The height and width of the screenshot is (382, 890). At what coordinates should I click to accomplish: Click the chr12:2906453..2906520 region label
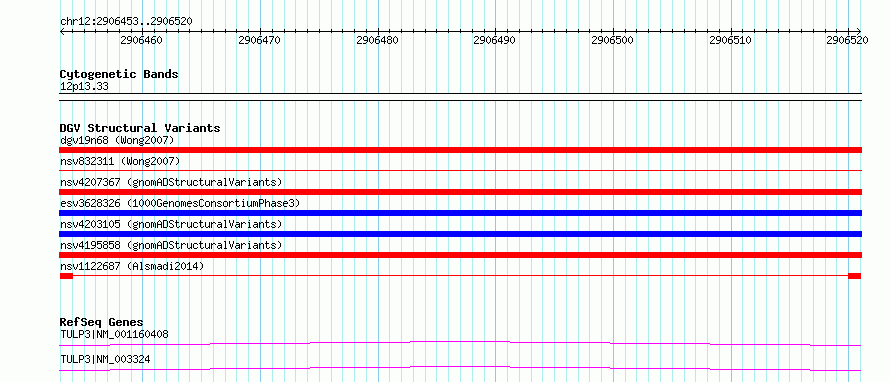pyautogui.click(x=126, y=22)
